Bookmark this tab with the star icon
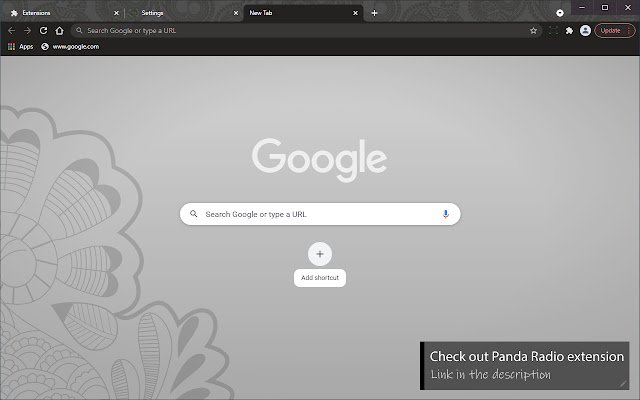Image resolution: width=640 pixels, height=400 pixels. click(x=533, y=31)
